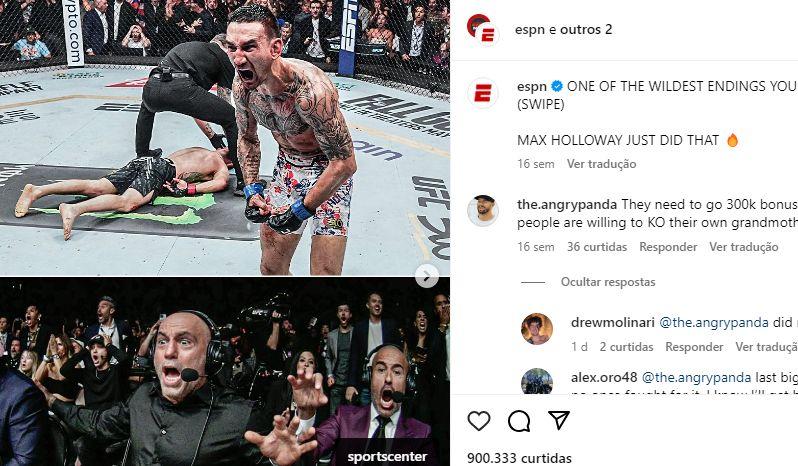The width and height of the screenshot is (798, 466).
Task: View the.angrypanda profile picture
Action: click(482, 210)
